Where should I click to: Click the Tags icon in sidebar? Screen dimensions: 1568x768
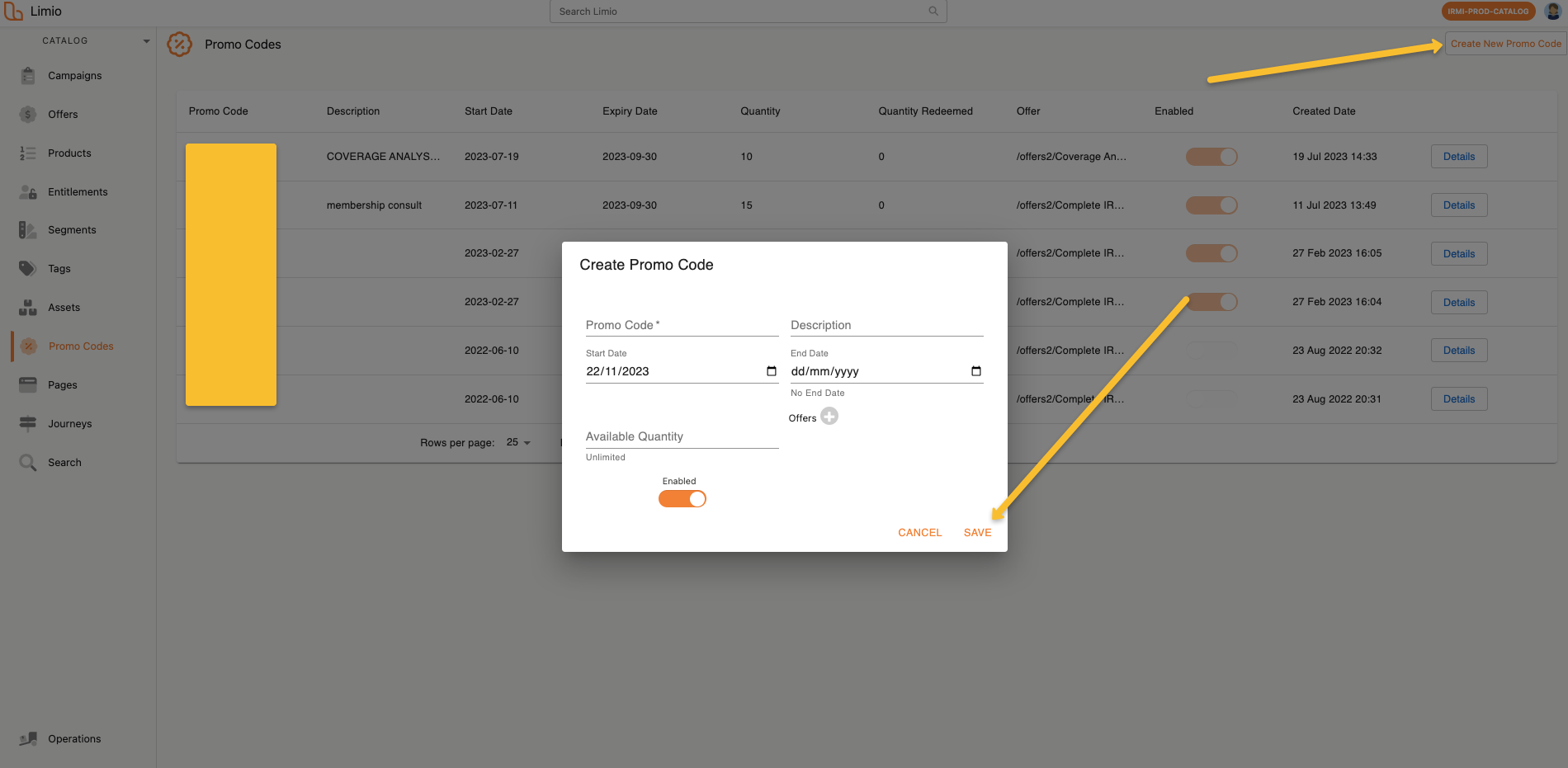click(28, 269)
